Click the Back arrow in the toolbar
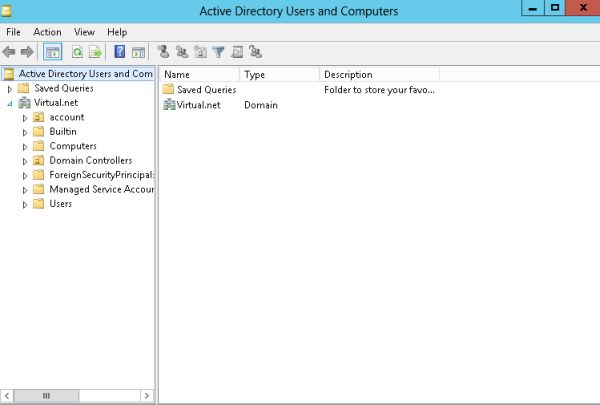The width and height of the screenshot is (600, 405). tap(8, 52)
